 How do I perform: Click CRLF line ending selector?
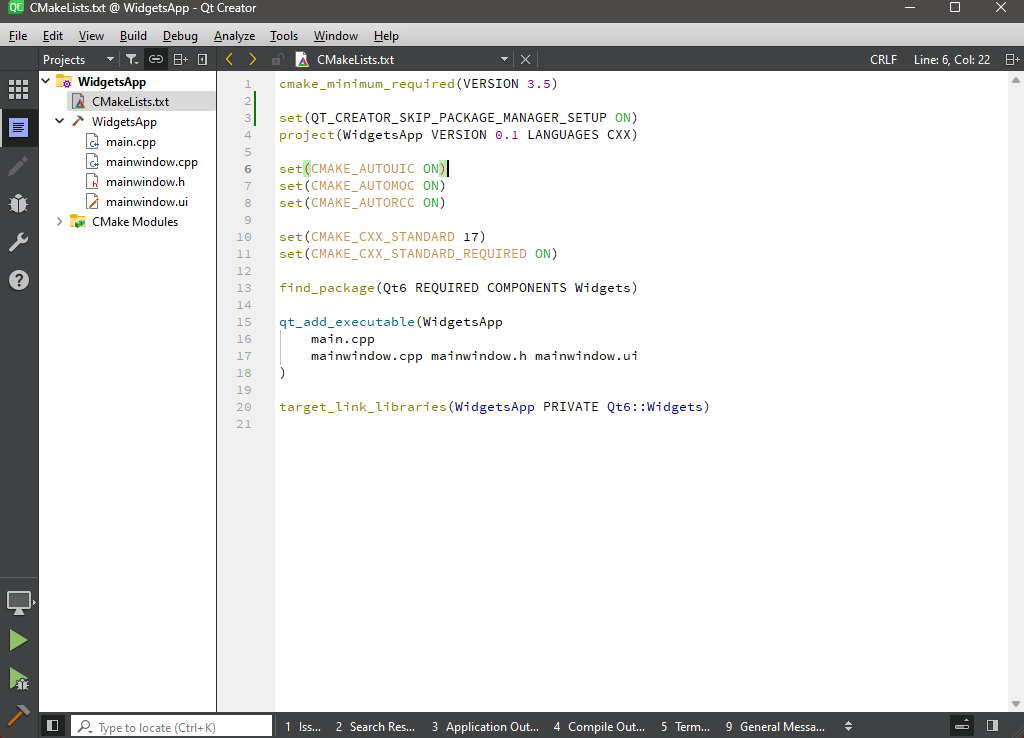click(883, 60)
